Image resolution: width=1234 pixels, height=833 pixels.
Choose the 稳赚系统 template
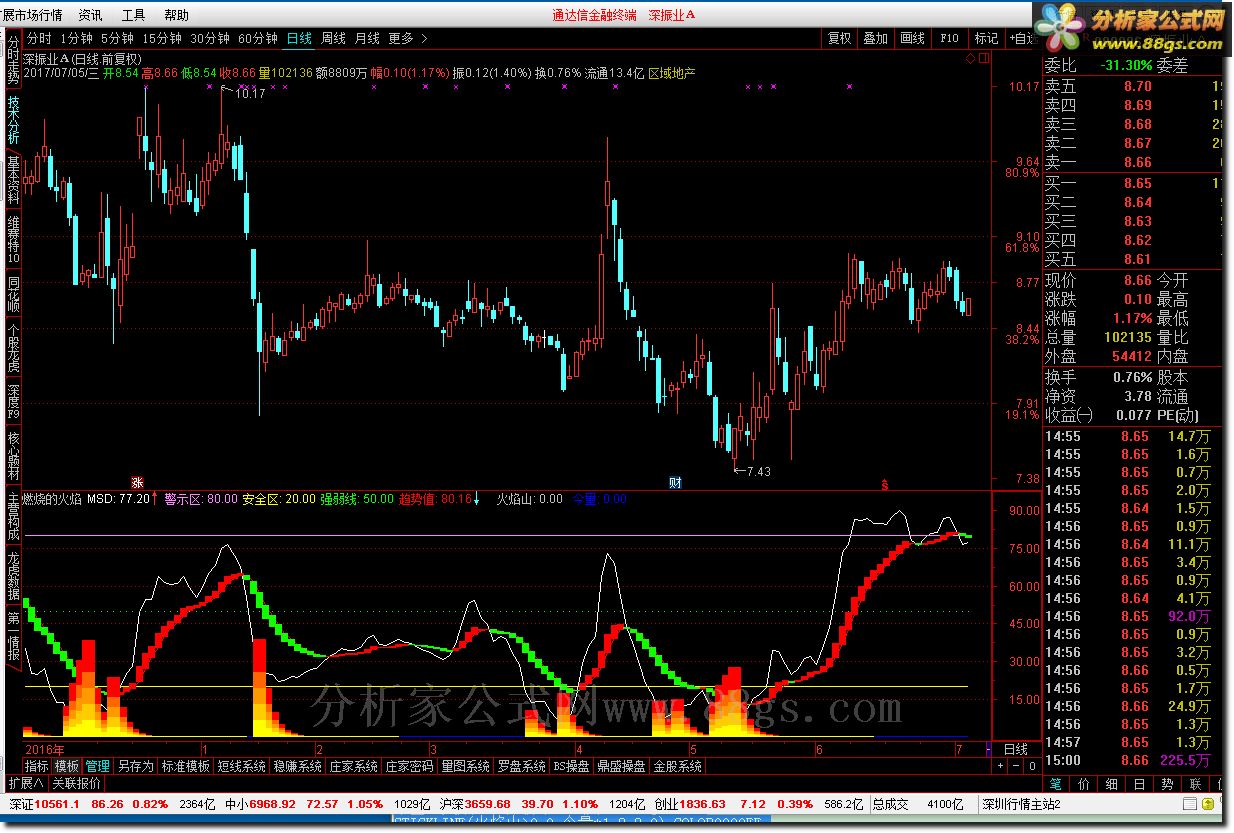pos(298,767)
